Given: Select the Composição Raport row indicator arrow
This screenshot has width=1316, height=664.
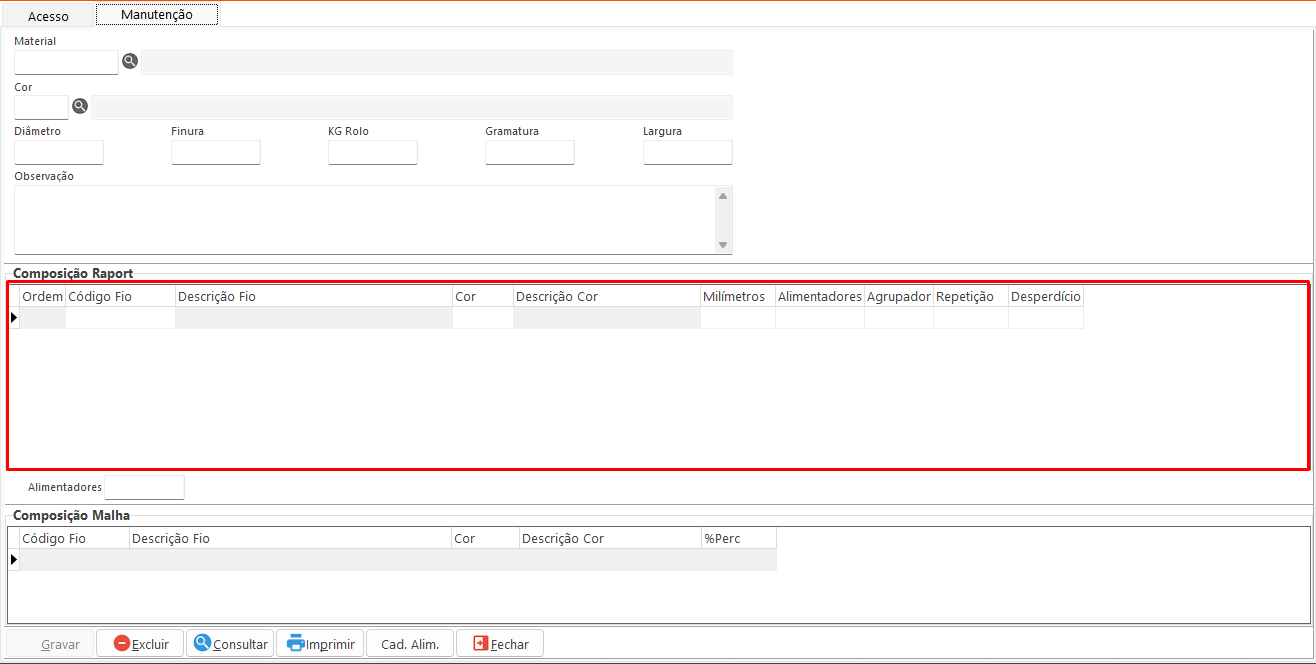Looking at the screenshot, I should (x=14, y=318).
